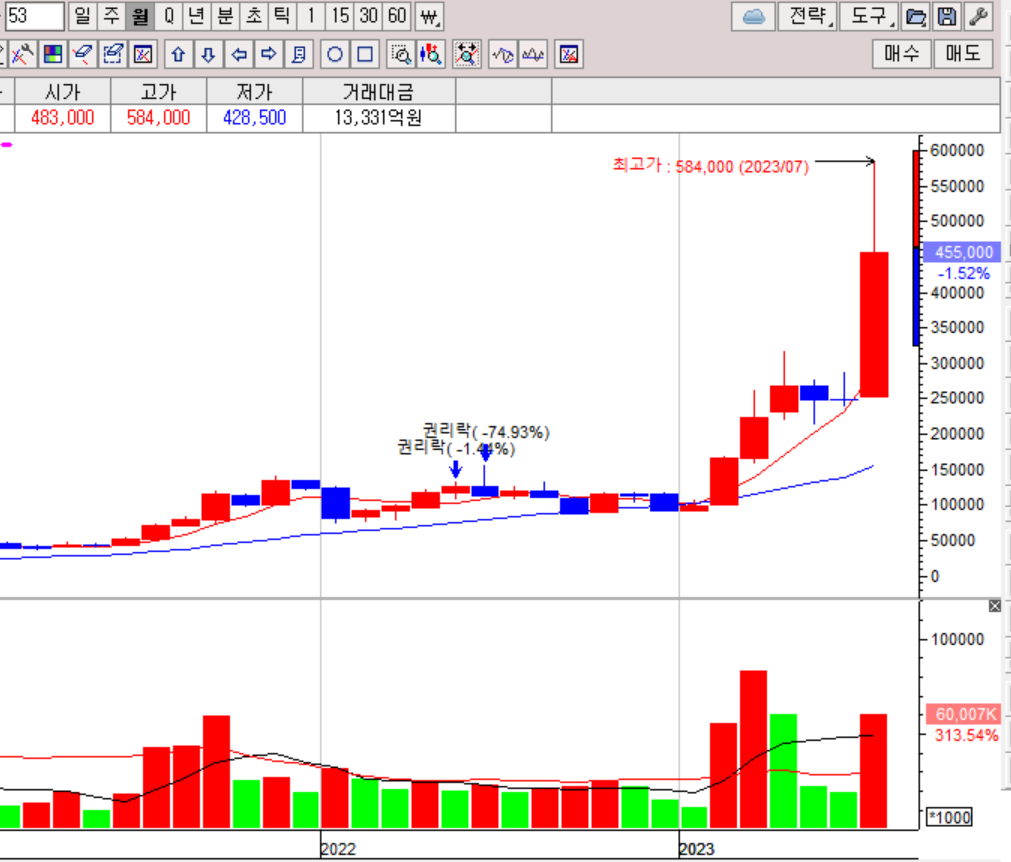
Task: Click the *1000 volume scale box
Action: [949, 817]
